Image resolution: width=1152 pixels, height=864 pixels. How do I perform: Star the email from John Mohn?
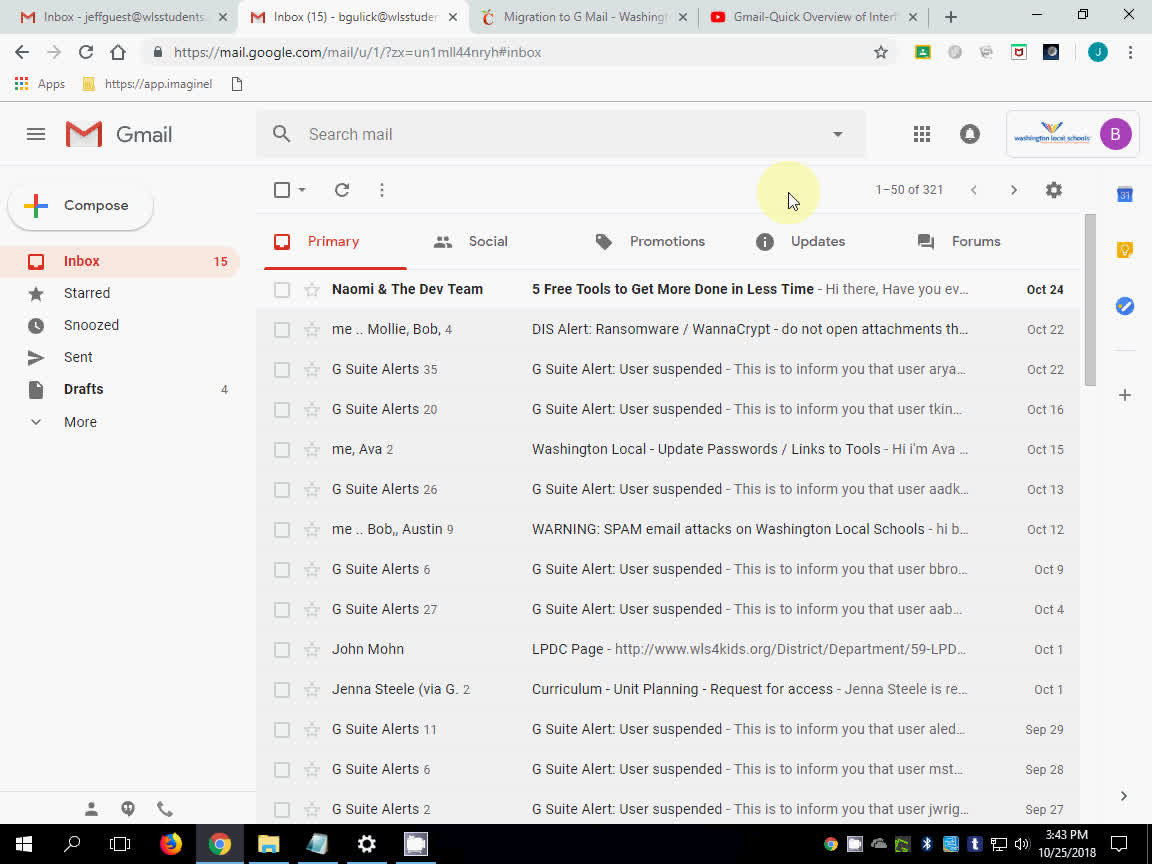point(309,649)
